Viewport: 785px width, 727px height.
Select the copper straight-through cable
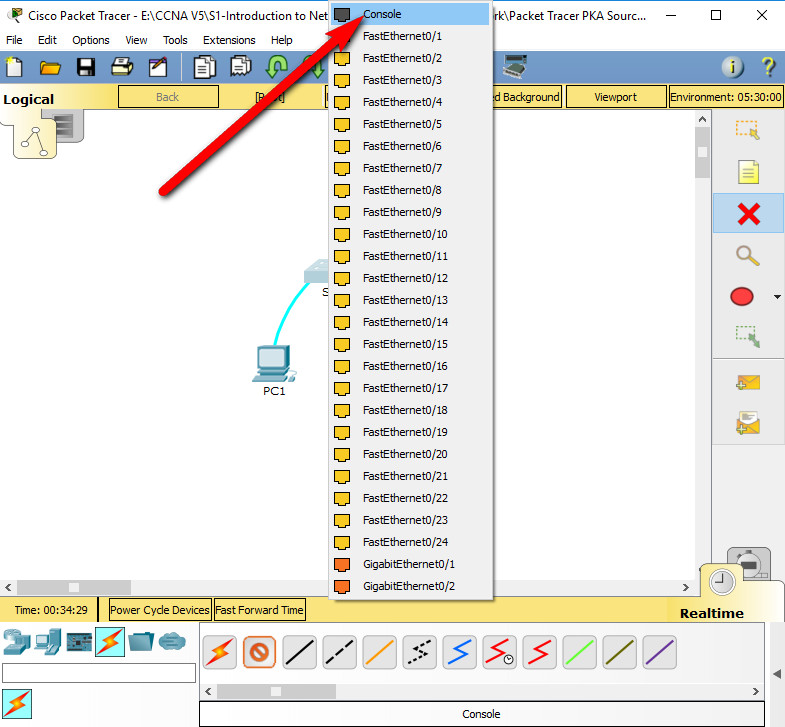click(300, 653)
